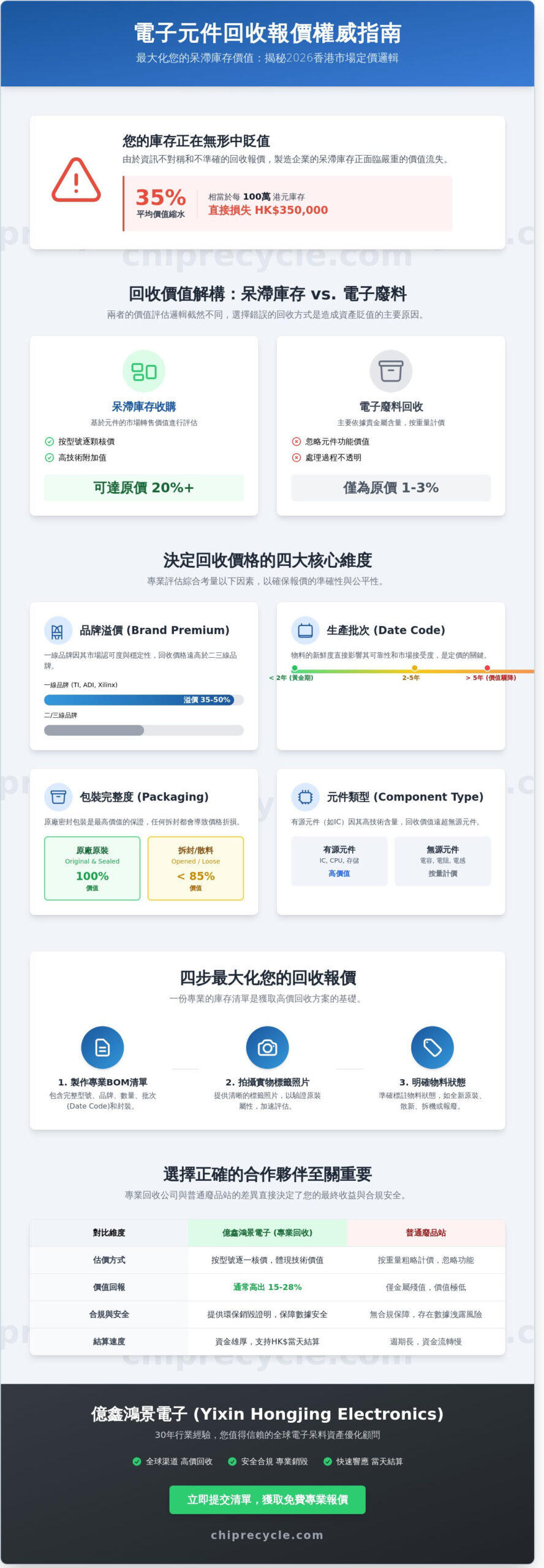This screenshot has width=544, height=1568.
Task: Click the 呆滯庫存收購 heading
Action: pos(144,407)
